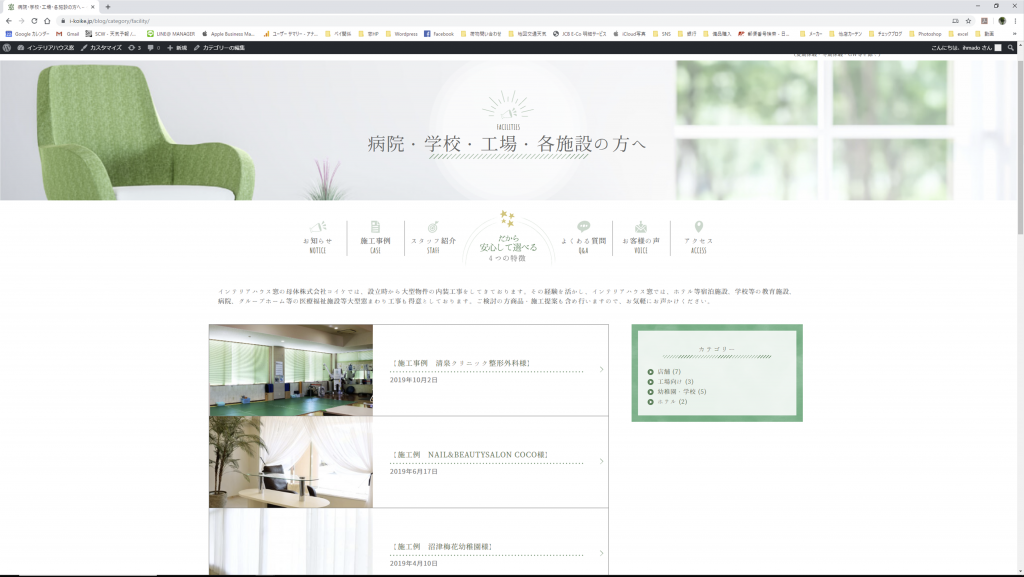Image resolution: width=1024 pixels, height=577 pixels.
Task: Click the translate icon in address bar
Action: click(955, 21)
